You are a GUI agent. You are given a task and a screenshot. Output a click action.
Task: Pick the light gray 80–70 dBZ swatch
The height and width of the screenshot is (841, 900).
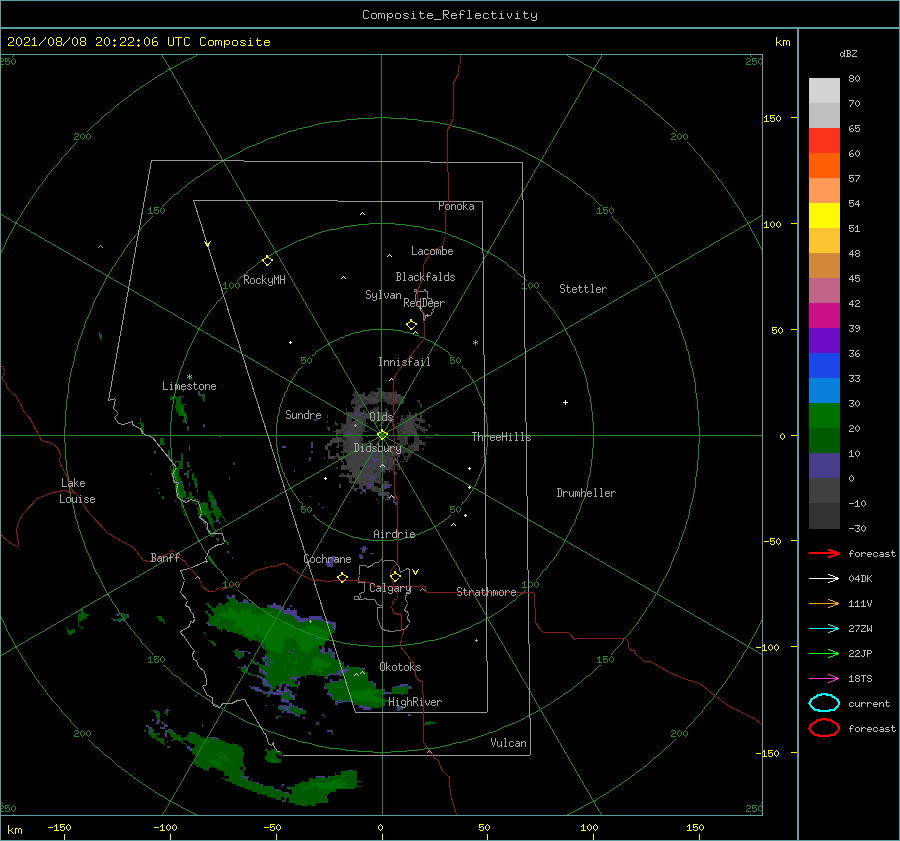click(824, 91)
